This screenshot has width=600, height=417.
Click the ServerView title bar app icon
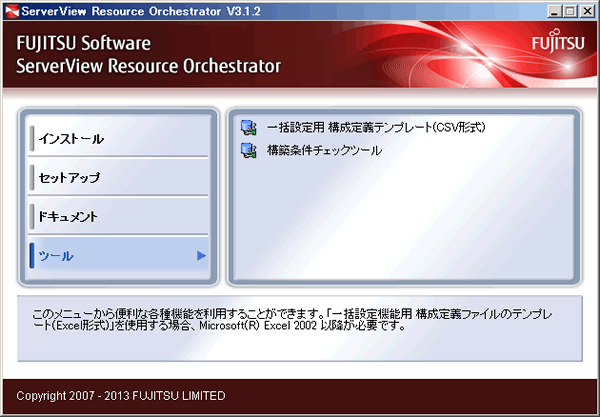point(11,11)
